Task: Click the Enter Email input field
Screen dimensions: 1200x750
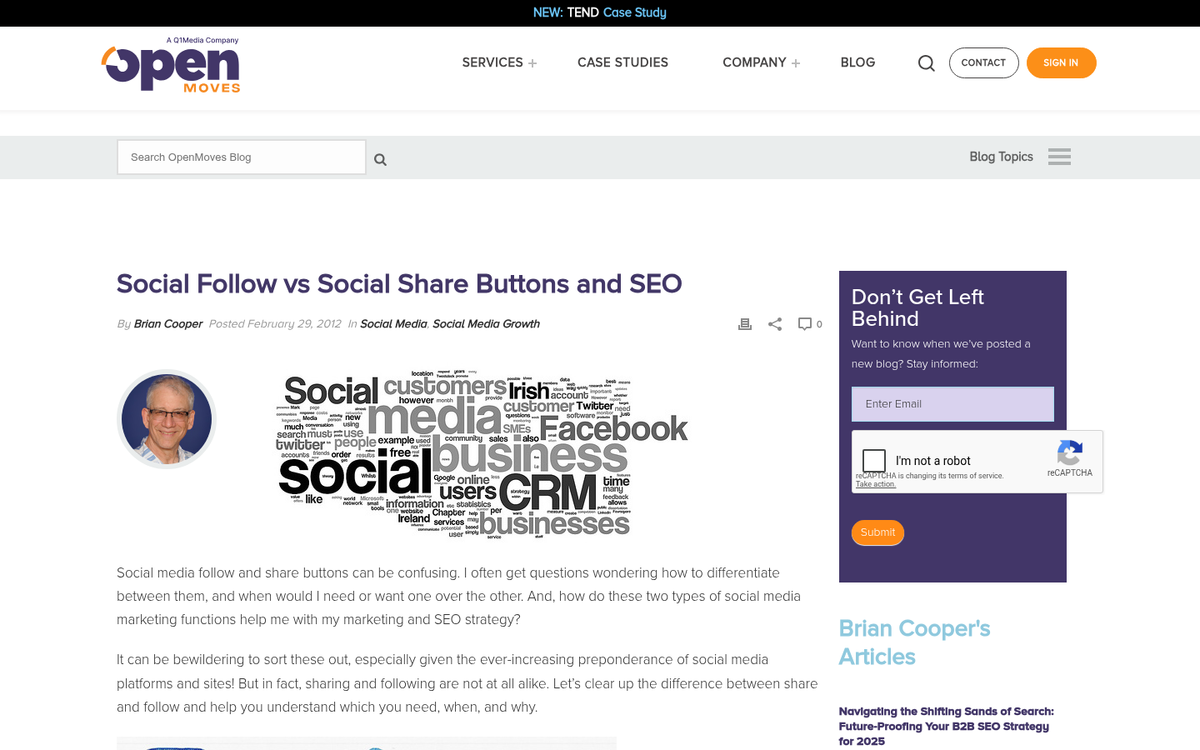Action: [x=952, y=404]
